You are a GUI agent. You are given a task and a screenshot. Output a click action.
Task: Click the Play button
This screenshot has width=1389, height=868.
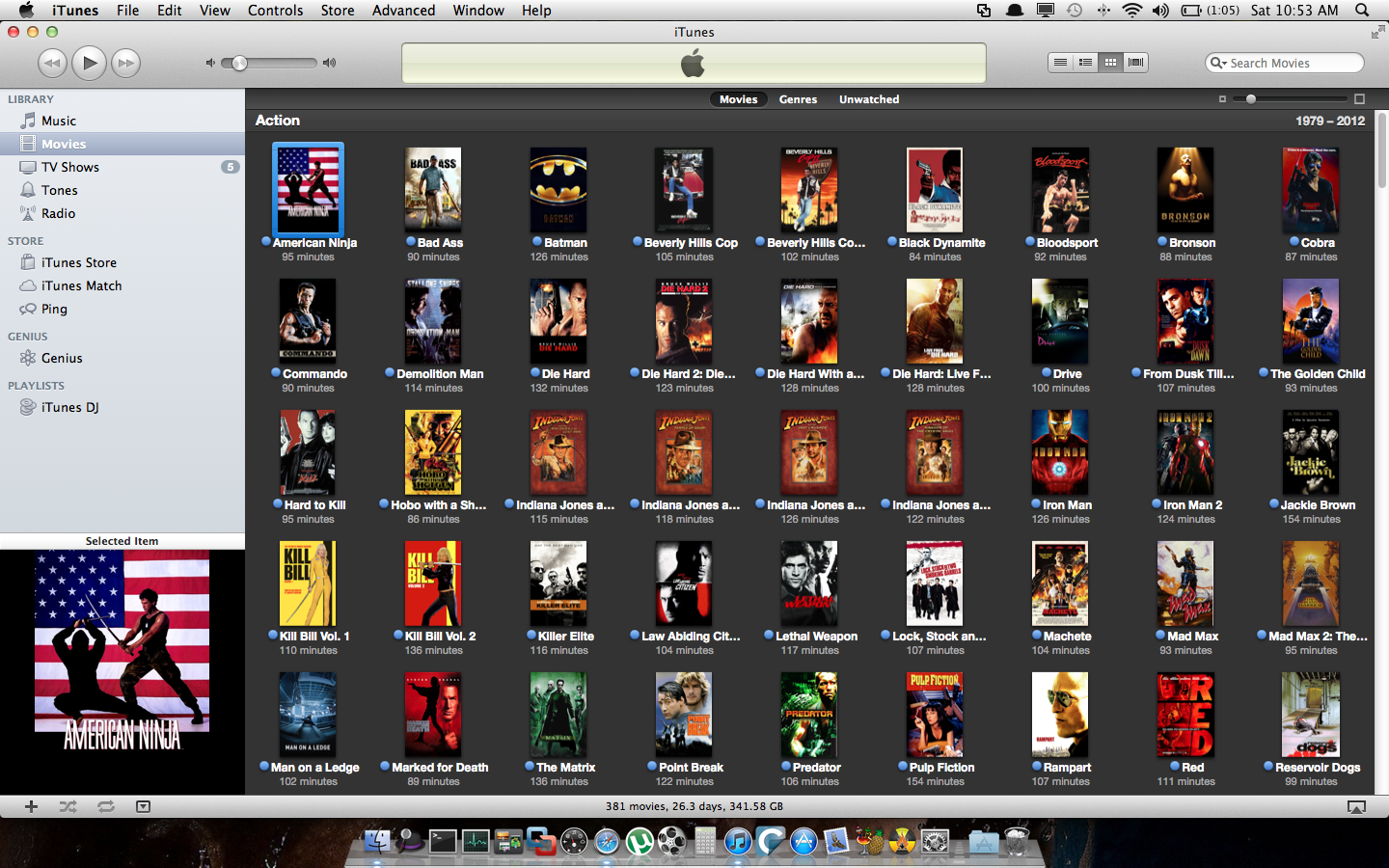coord(90,64)
